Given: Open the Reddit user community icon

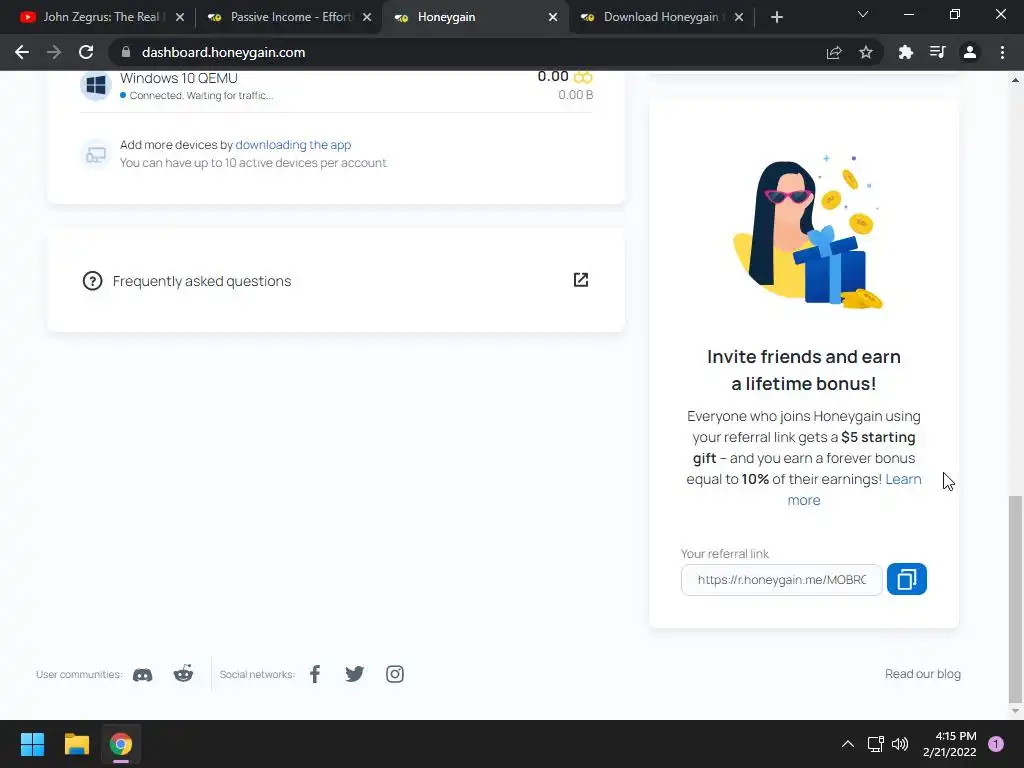Looking at the screenshot, I should pyautogui.click(x=184, y=674).
